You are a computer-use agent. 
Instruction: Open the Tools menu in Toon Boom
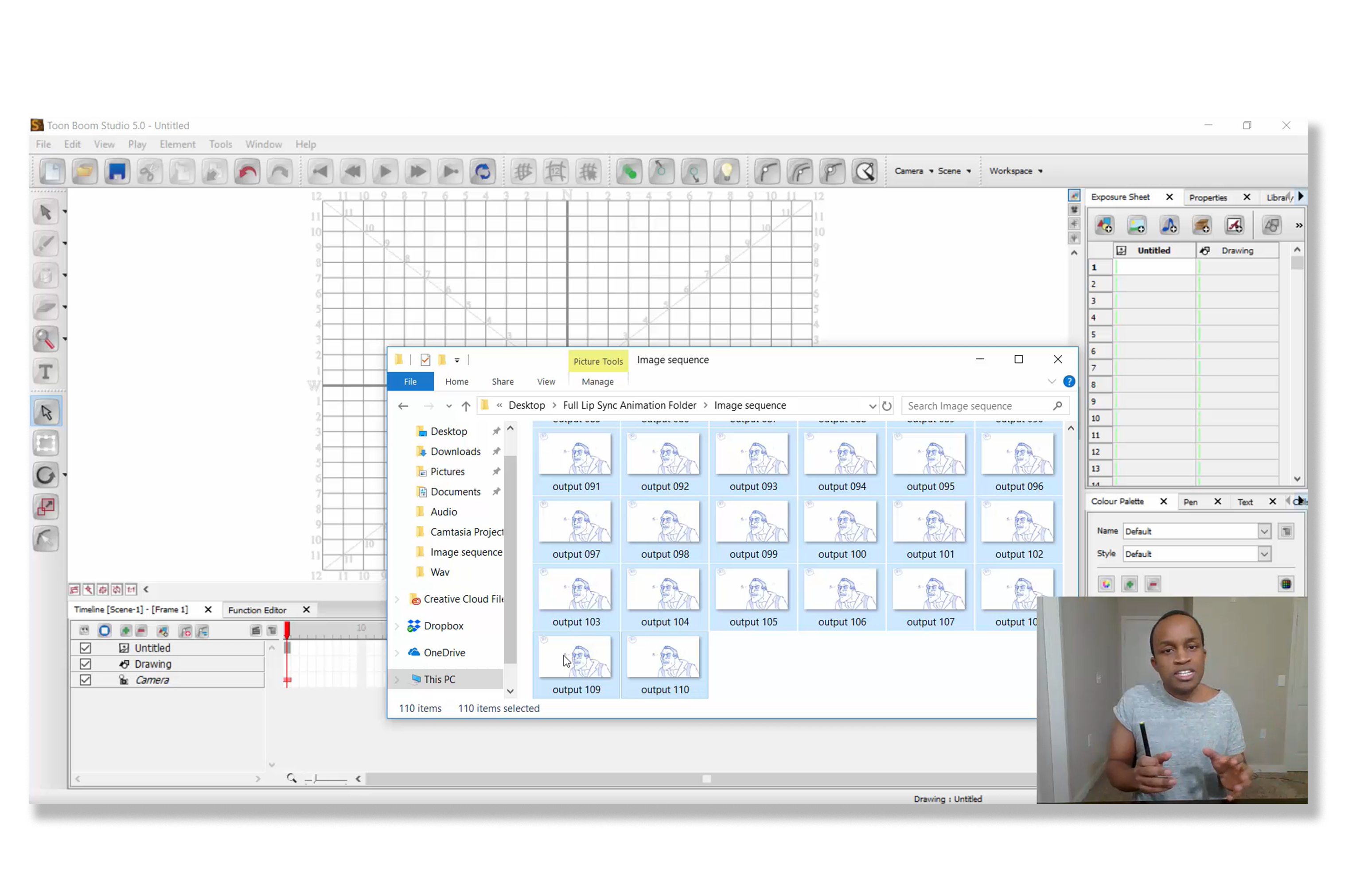[x=220, y=144]
